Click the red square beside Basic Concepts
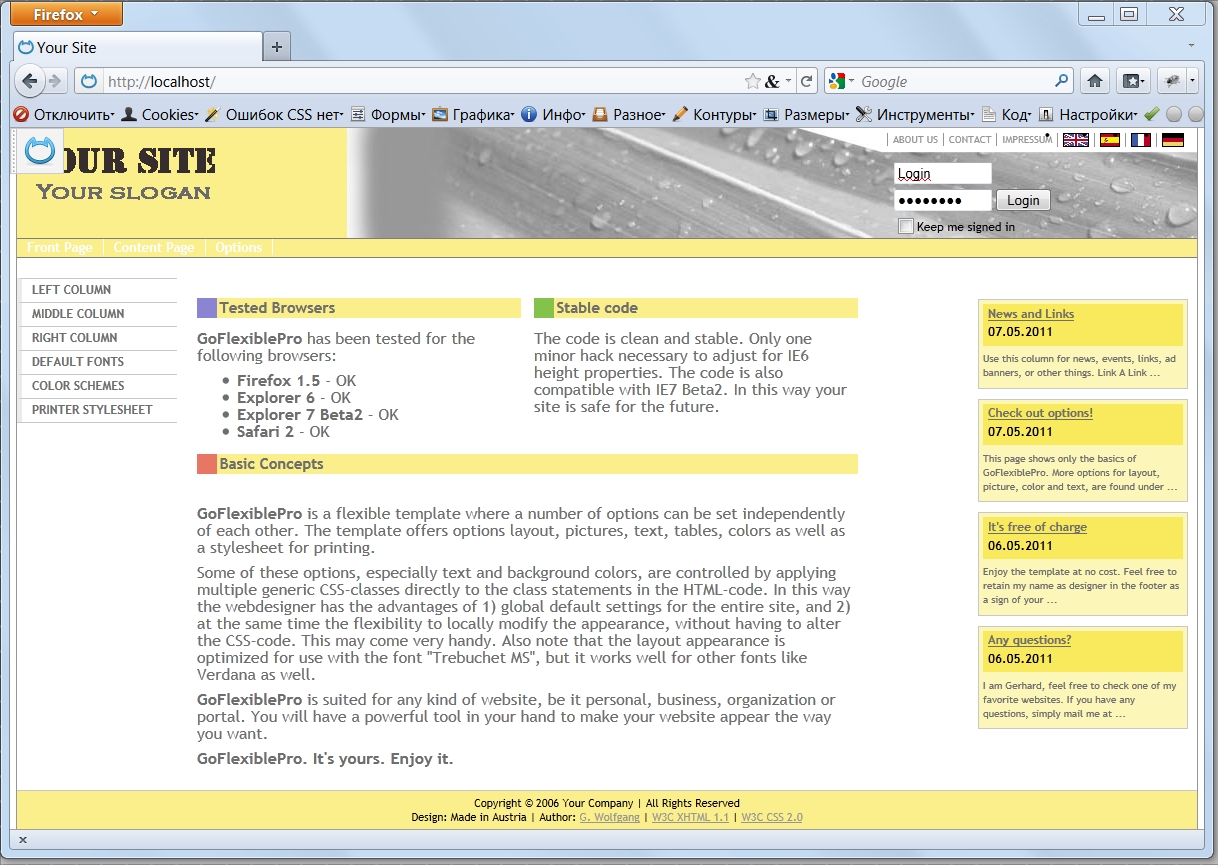Viewport: 1218px width, 865px height. point(207,464)
